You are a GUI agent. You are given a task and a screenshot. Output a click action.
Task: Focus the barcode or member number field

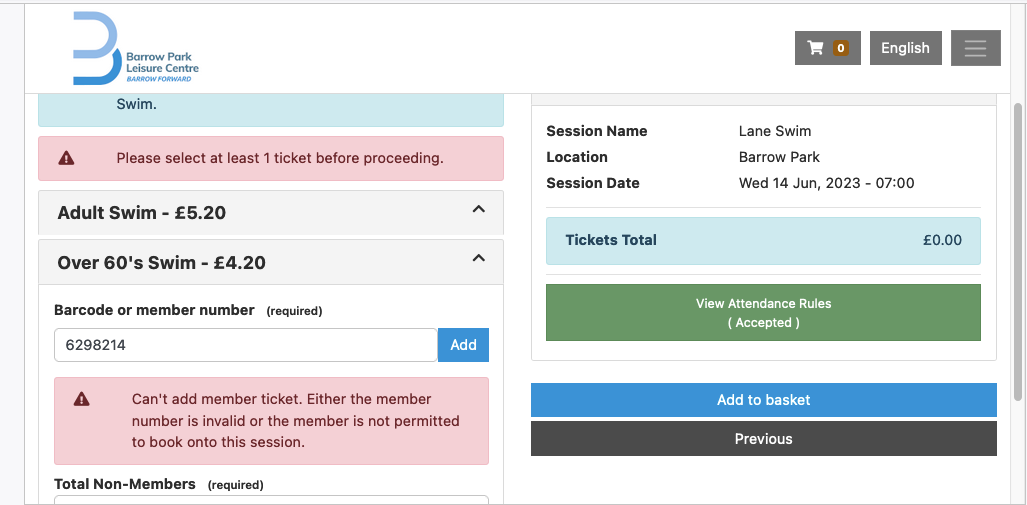[x=246, y=345]
